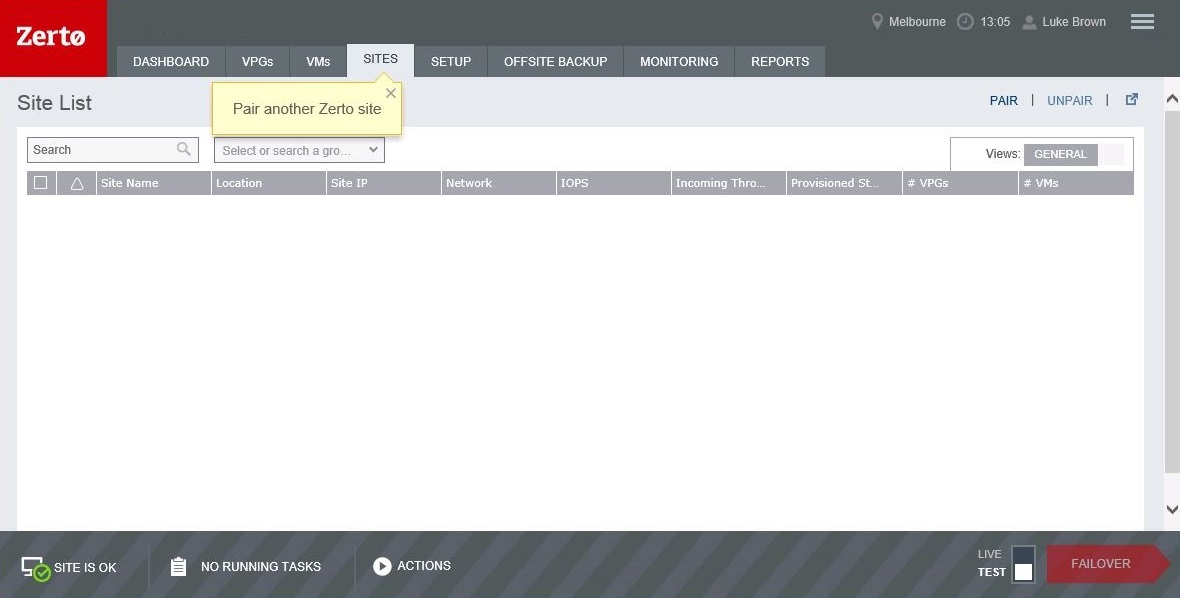The width and height of the screenshot is (1180, 598).
Task: Open the MONITORING tab
Action: click(x=679, y=62)
